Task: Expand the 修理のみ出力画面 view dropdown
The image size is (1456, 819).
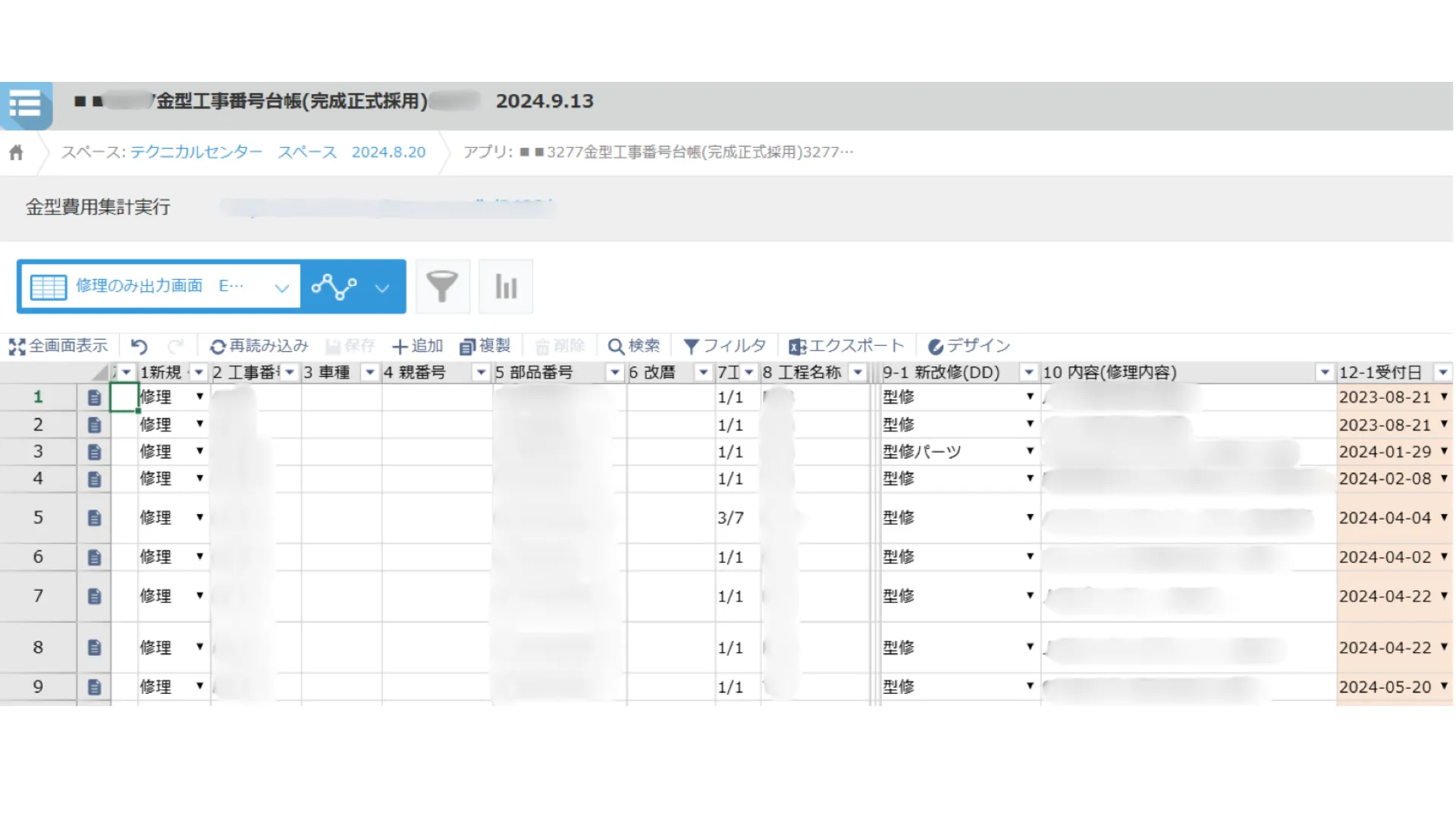Action: 281,287
